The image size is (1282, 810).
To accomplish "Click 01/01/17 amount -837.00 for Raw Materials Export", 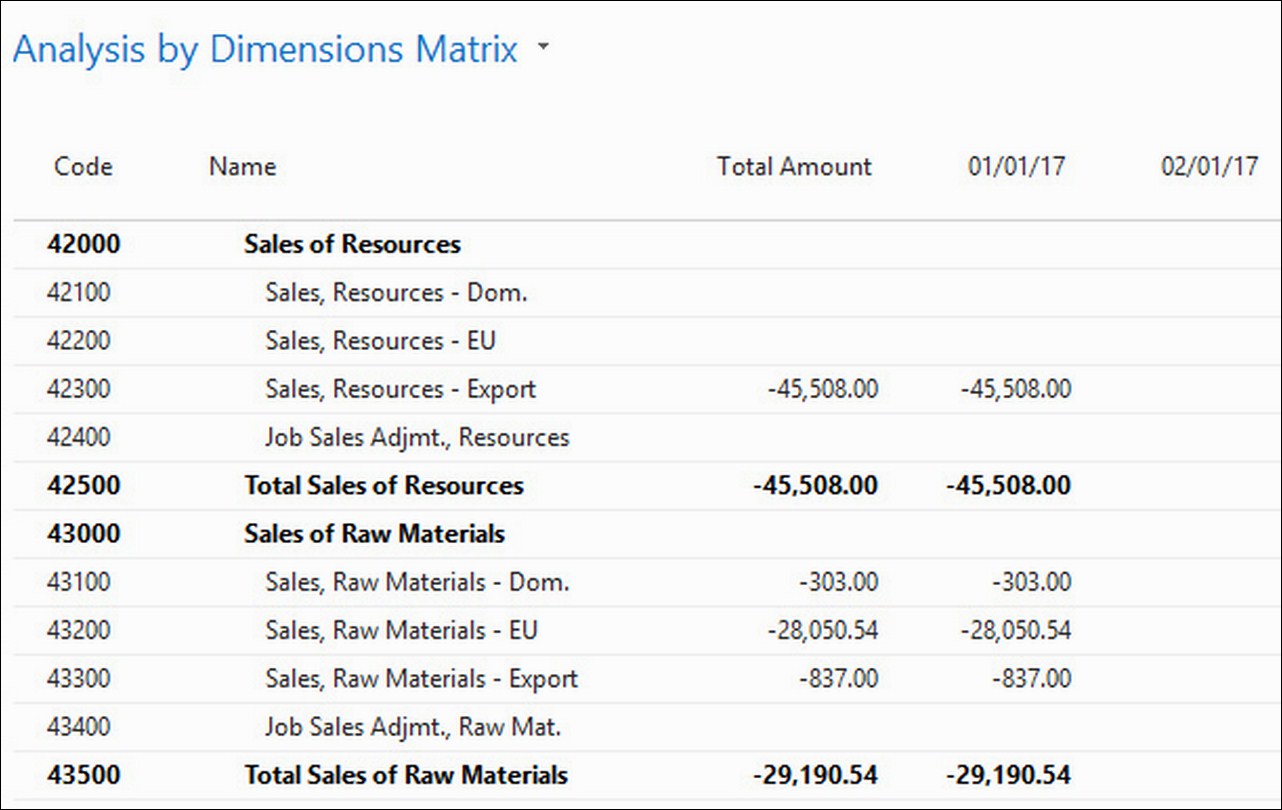I will pos(1032,678).
